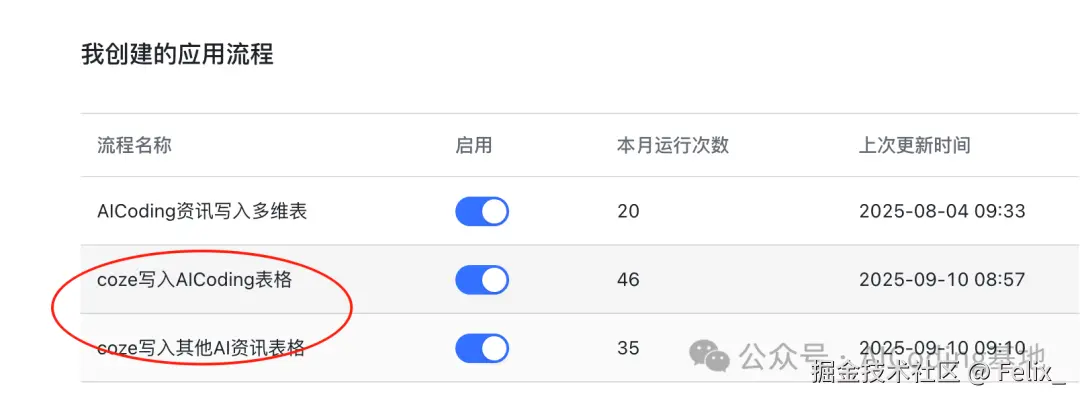Open the coze写入AICoding表格 flow
The height and width of the screenshot is (400, 1080).
195,280
